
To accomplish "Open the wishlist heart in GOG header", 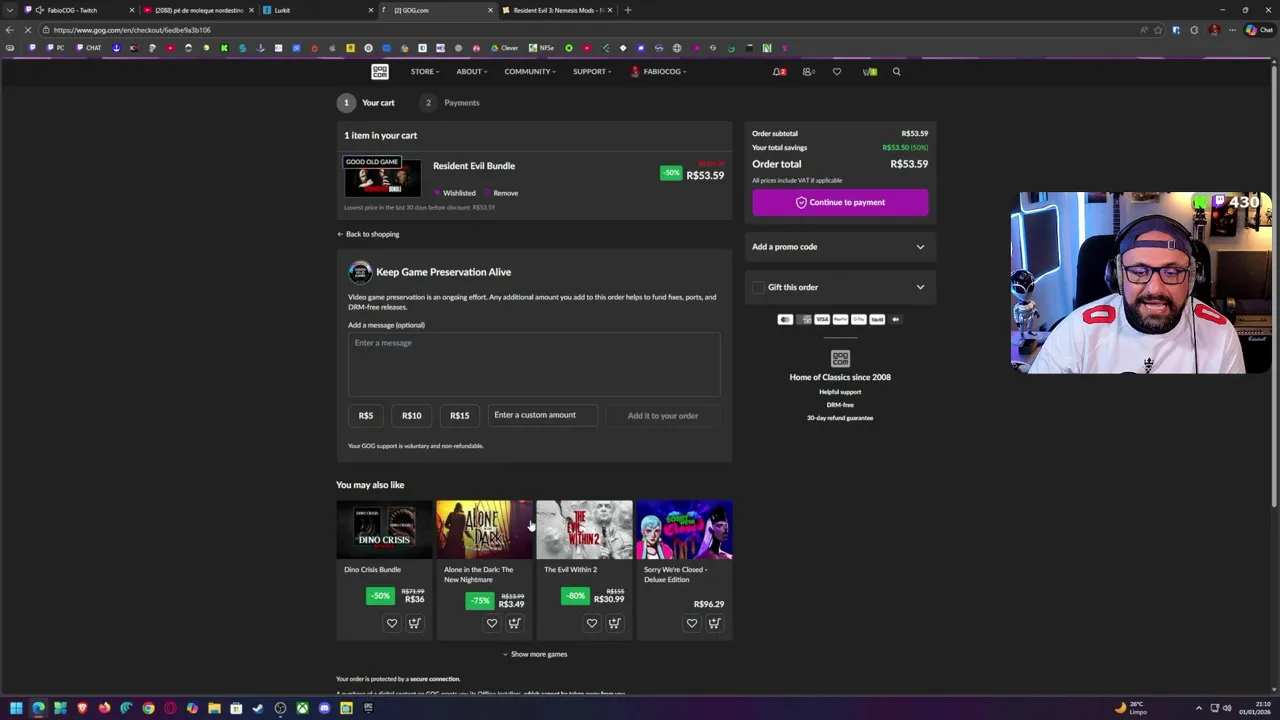I will coord(837,71).
